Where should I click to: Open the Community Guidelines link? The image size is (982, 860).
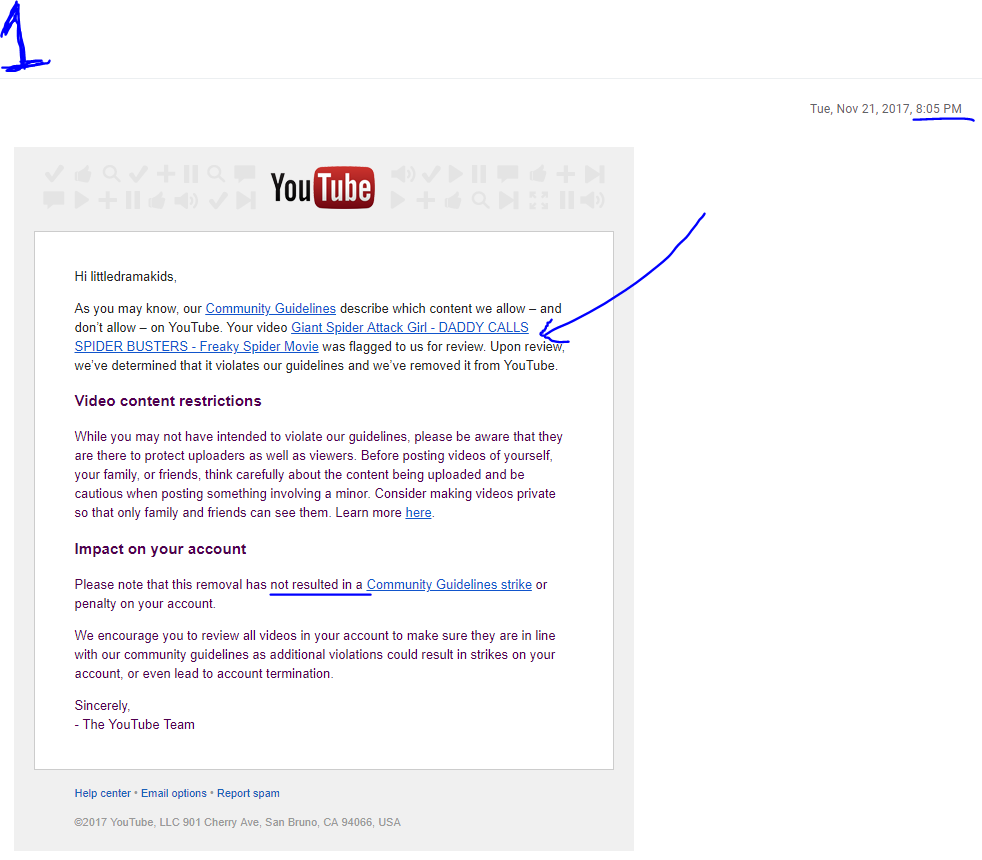click(x=271, y=309)
